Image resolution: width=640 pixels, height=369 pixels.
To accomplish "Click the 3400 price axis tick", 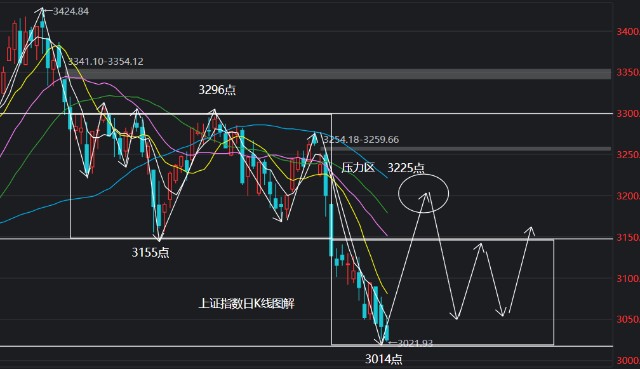I will 628,32.
